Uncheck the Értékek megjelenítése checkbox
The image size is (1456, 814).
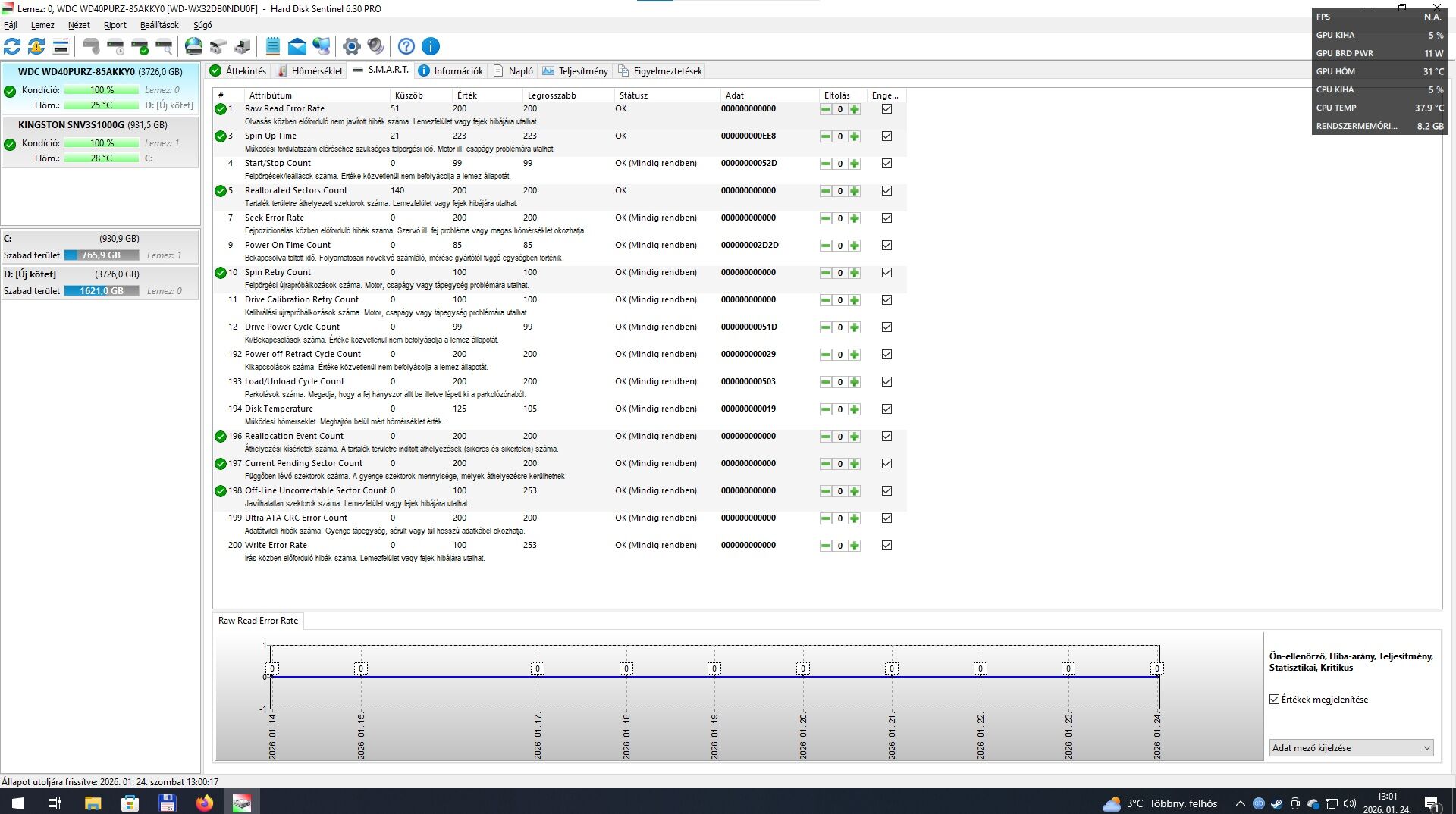(x=1275, y=700)
